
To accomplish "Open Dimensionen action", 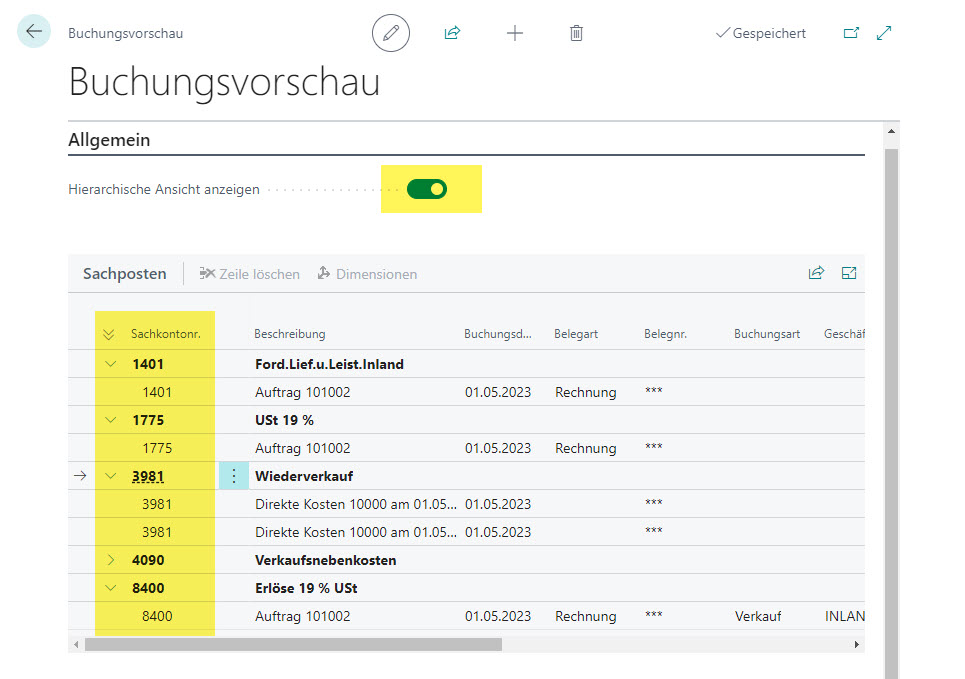I will pos(367,274).
